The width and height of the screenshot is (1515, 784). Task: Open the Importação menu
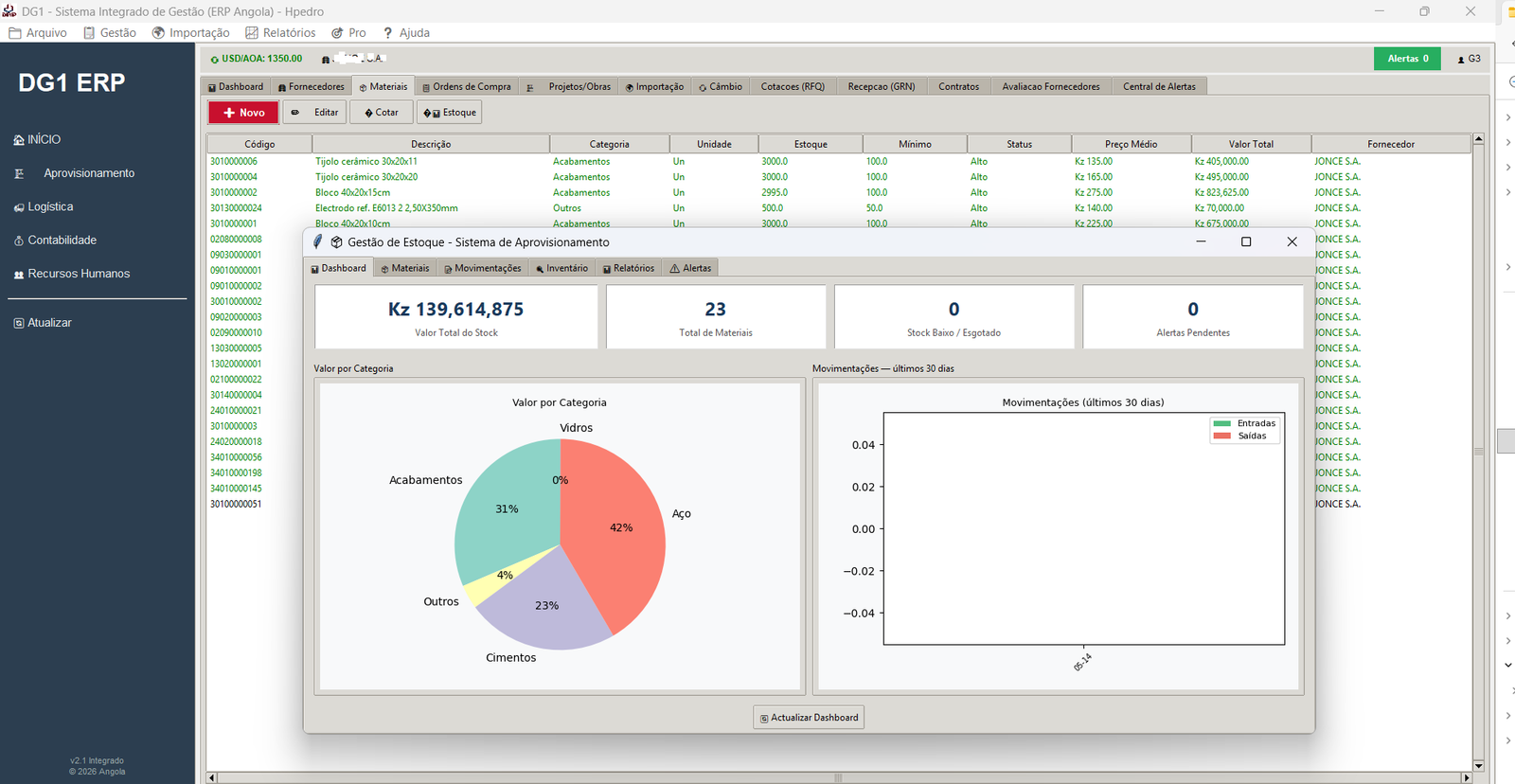pyautogui.click(x=190, y=32)
